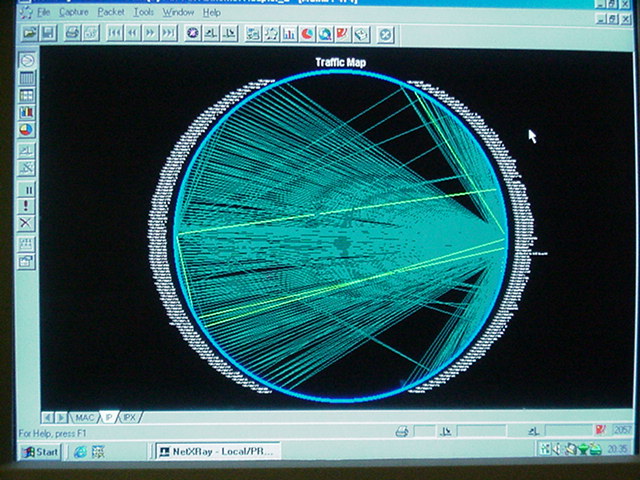
Task: Click the red exclamation mark sidebar icon
Action: [x=27, y=206]
